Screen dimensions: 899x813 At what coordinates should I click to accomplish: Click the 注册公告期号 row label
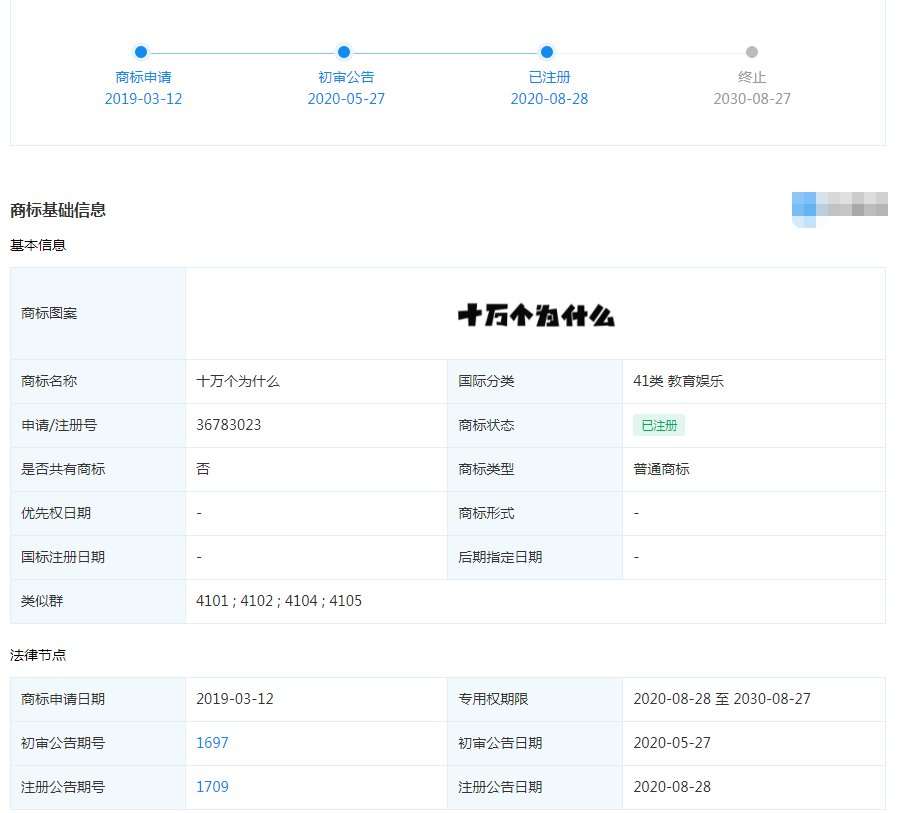(63, 787)
